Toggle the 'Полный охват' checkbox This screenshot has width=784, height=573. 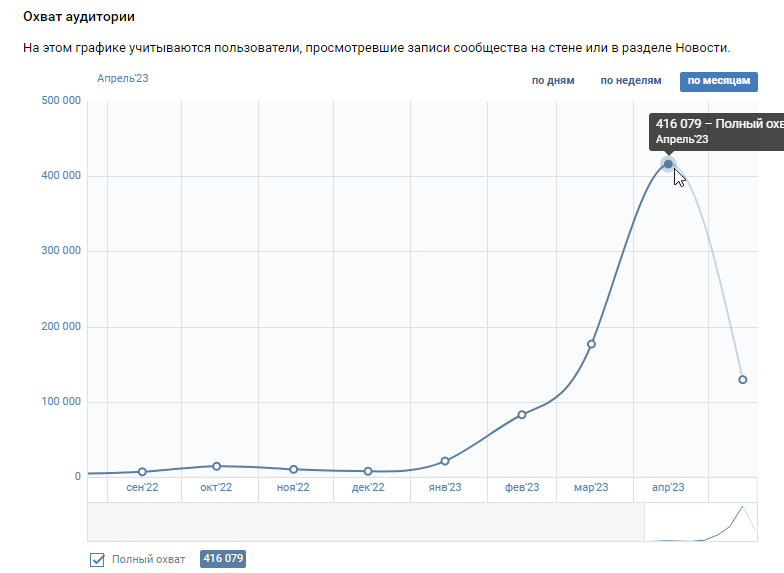(97, 559)
